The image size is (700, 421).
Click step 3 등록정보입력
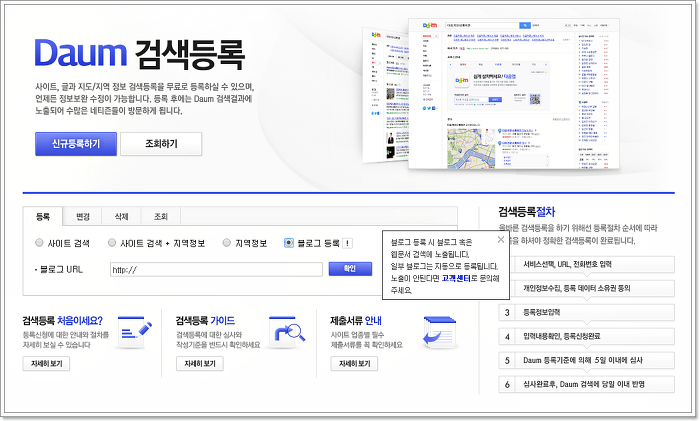coord(586,313)
